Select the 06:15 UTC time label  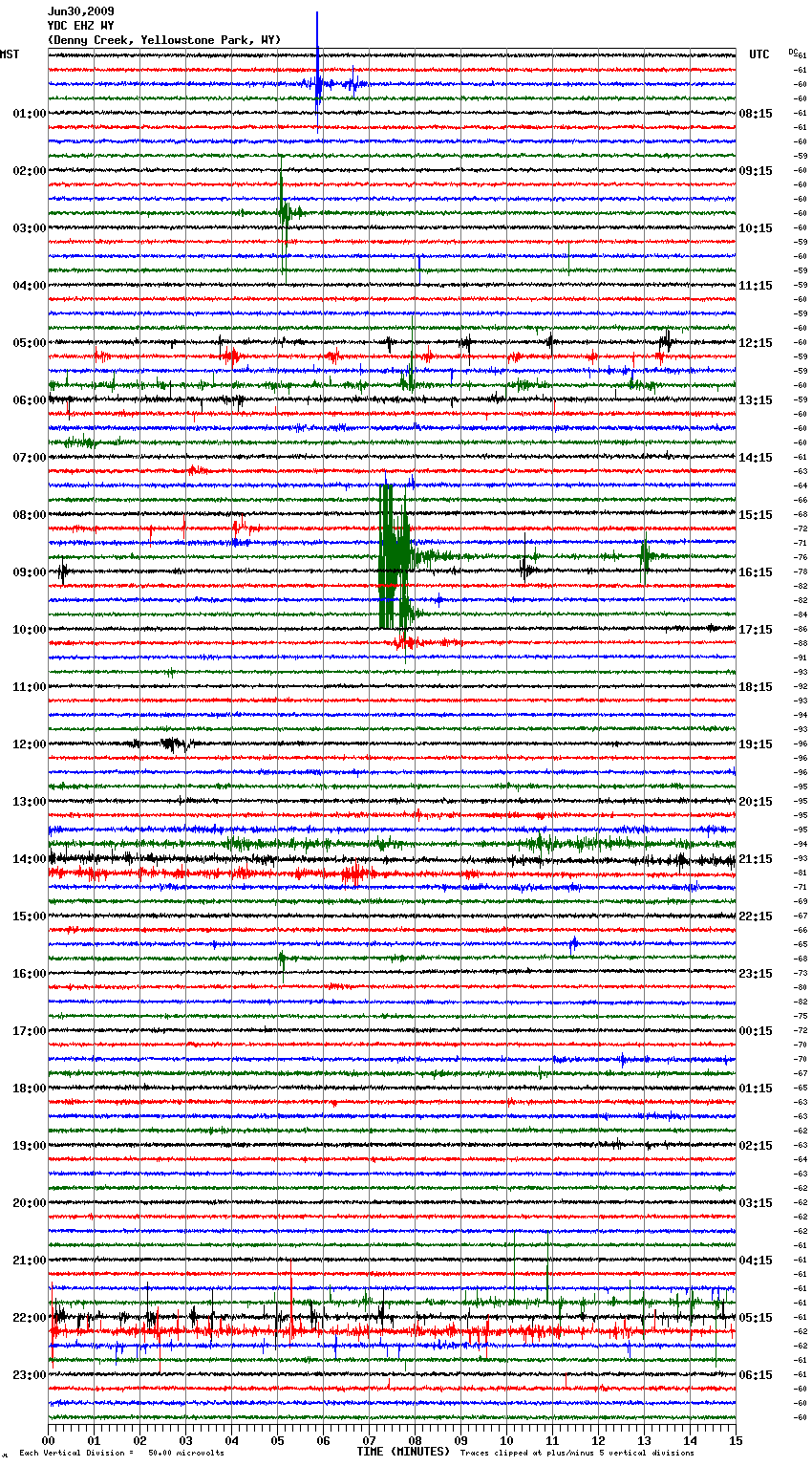click(x=756, y=1375)
